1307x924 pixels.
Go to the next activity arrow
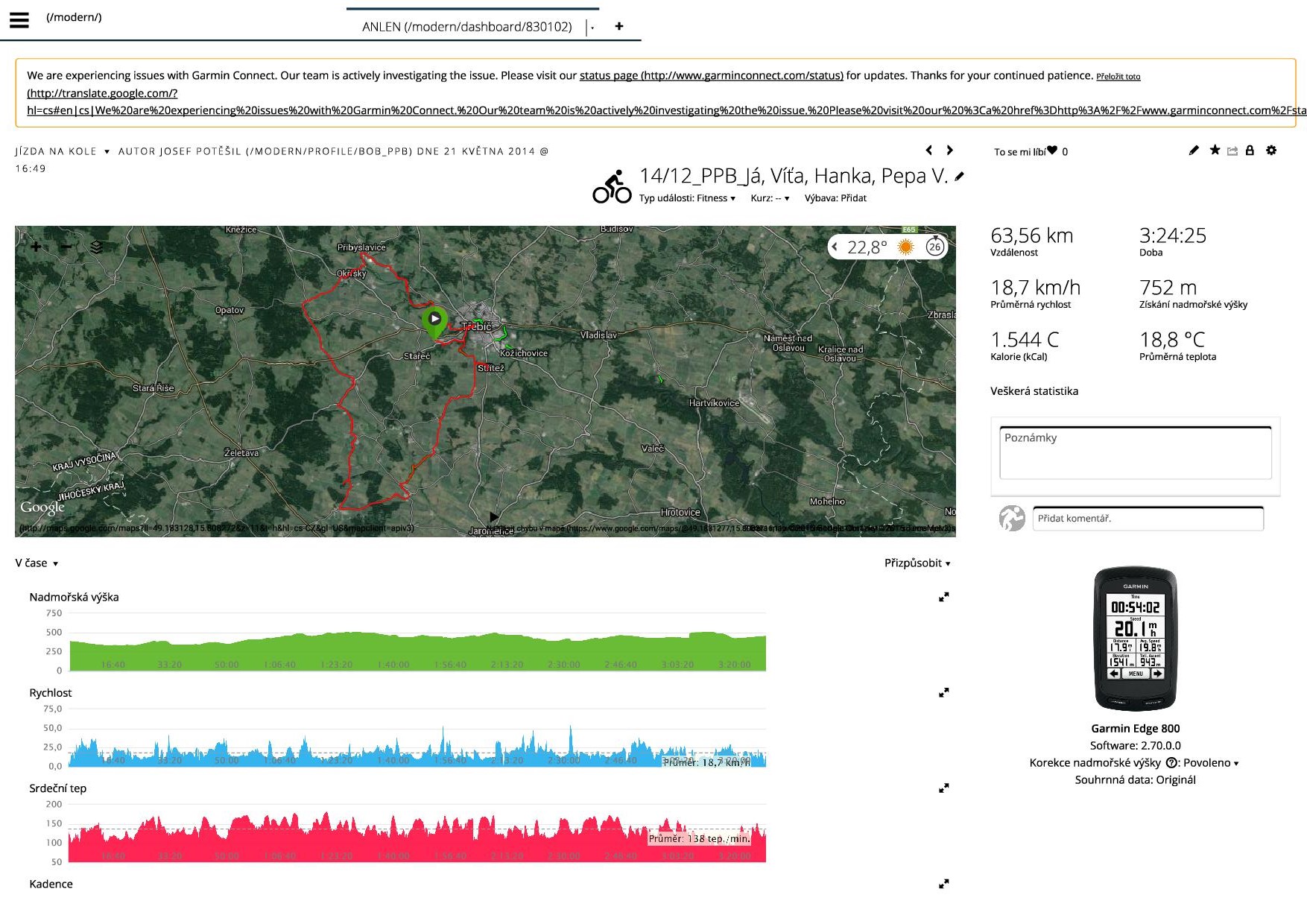pyautogui.click(x=949, y=151)
